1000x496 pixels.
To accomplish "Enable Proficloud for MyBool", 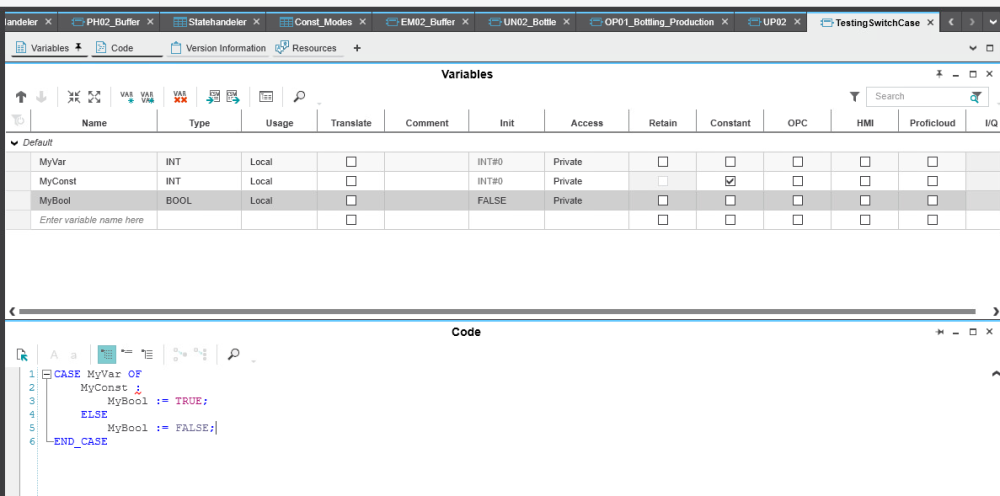I will [x=932, y=200].
